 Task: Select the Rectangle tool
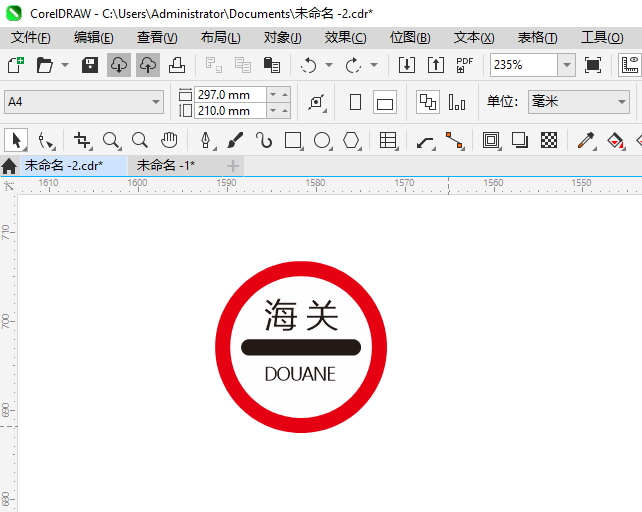click(x=293, y=140)
